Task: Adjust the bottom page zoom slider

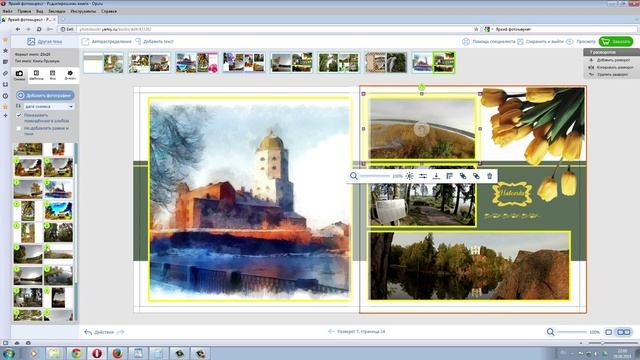Action: pos(572,332)
